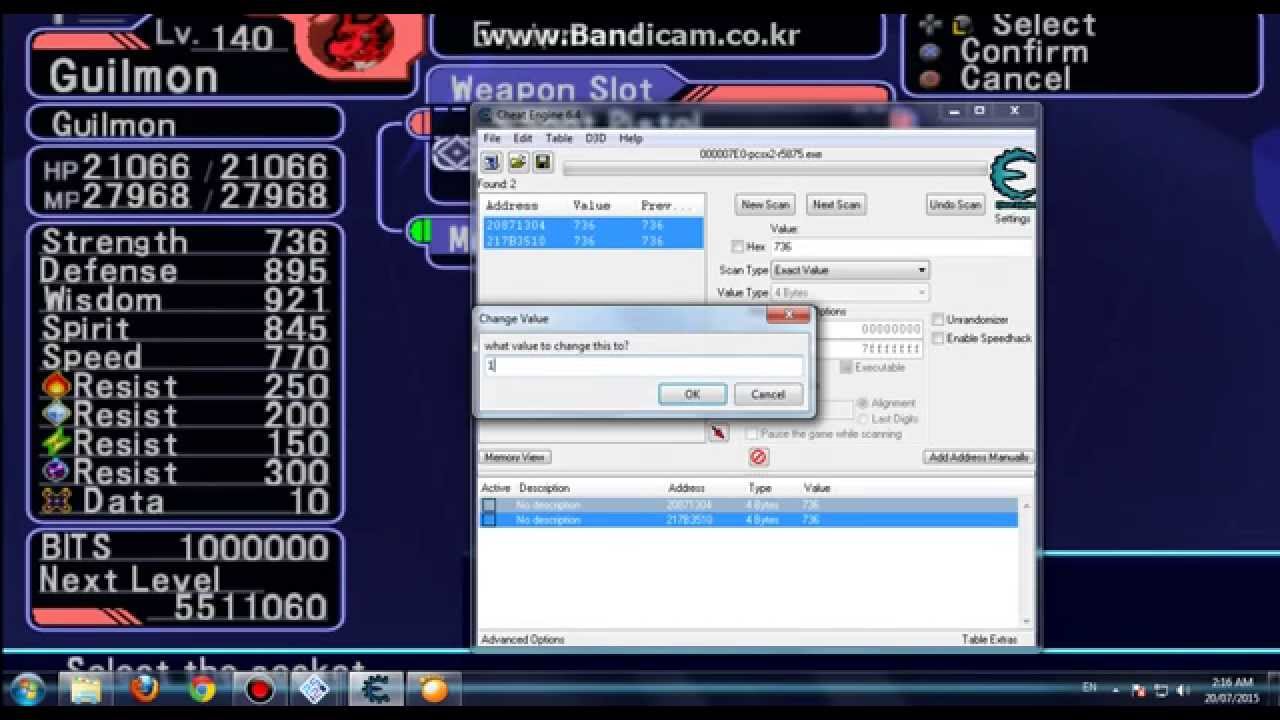The height and width of the screenshot is (720, 1280).
Task: Open the File menu
Action: click(492, 138)
